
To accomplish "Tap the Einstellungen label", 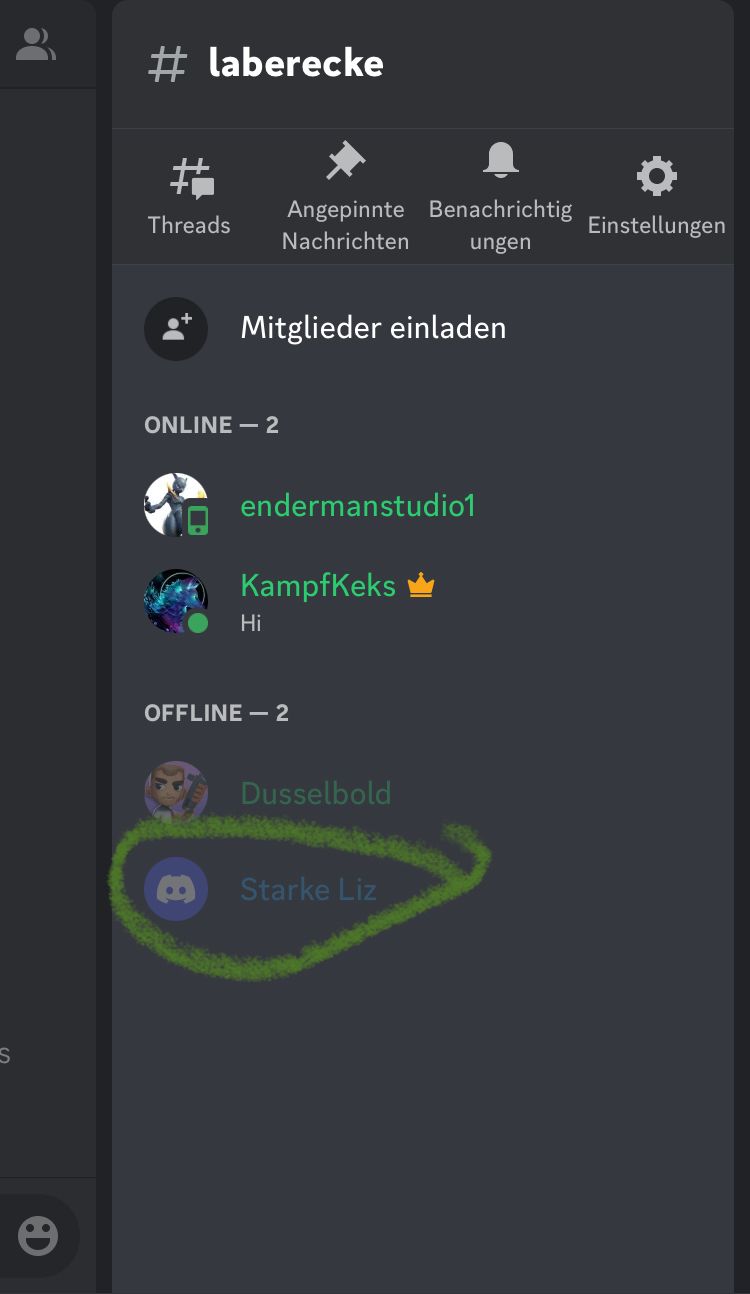I will (657, 226).
